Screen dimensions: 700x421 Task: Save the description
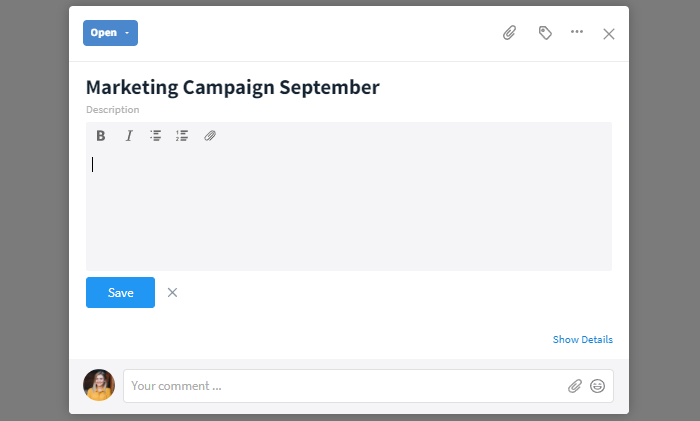[121, 292]
